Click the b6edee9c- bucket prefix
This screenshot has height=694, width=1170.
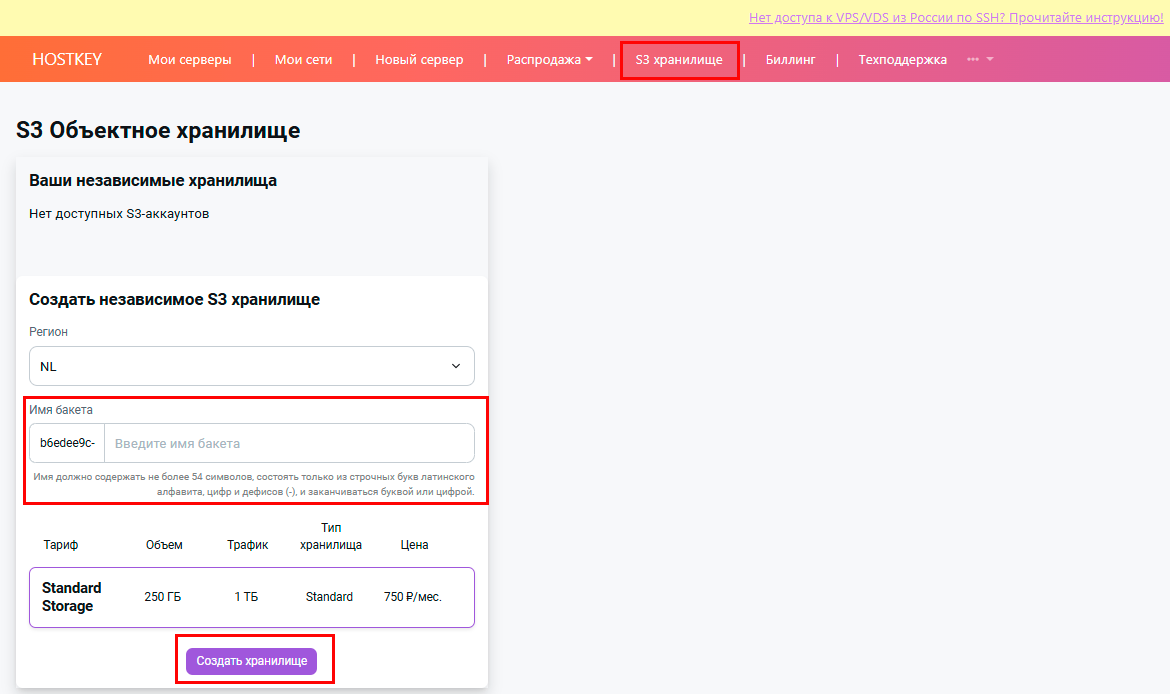[x=67, y=443]
